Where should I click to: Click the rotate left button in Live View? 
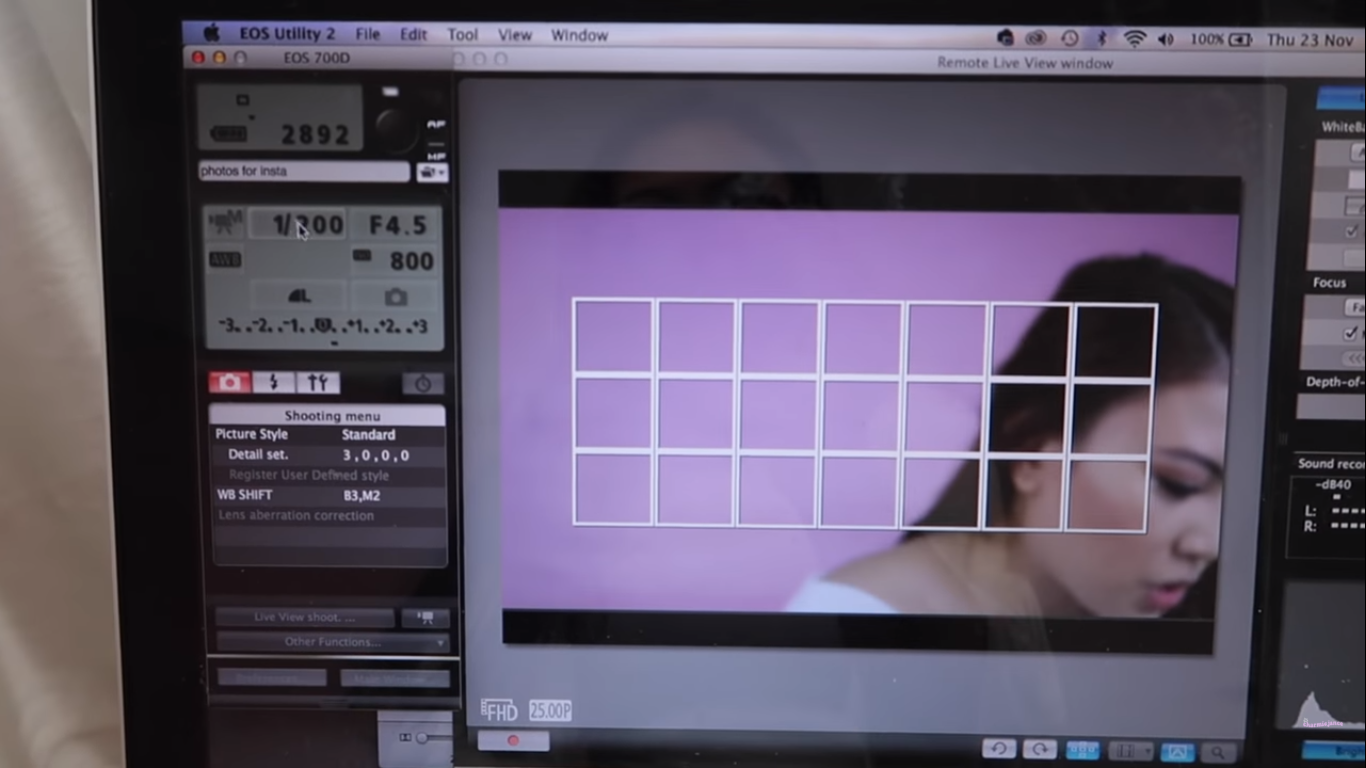[x=999, y=749]
